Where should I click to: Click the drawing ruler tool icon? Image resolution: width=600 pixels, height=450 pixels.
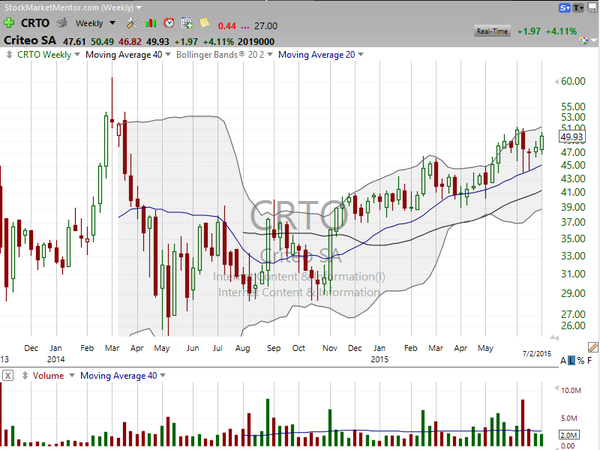(593, 347)
